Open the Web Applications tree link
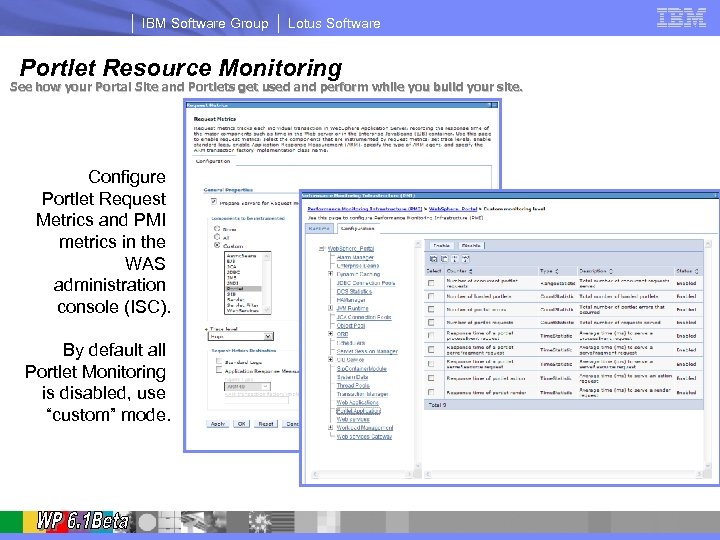The height and width of the screenshot is (540, 720). tap(357, 402)
